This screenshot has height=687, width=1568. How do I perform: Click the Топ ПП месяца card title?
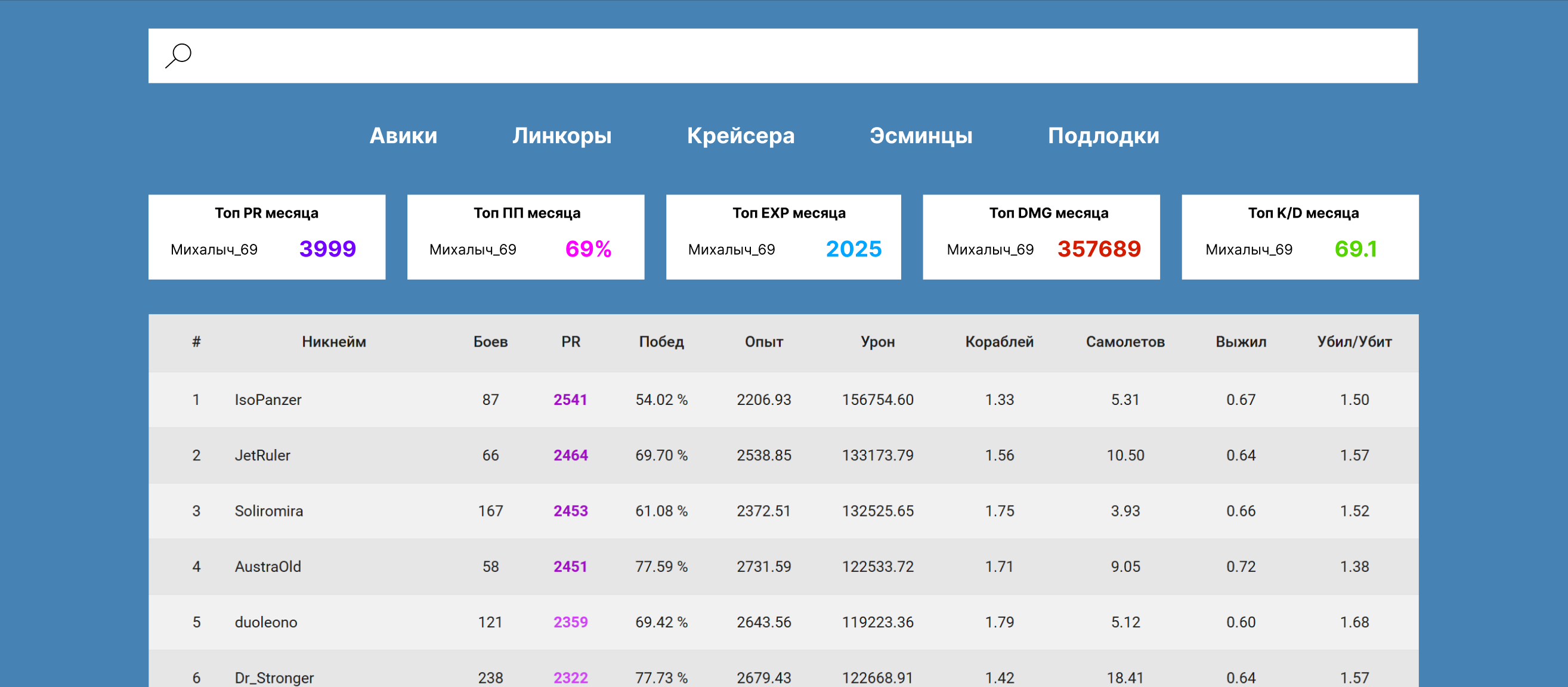(527, 213)
